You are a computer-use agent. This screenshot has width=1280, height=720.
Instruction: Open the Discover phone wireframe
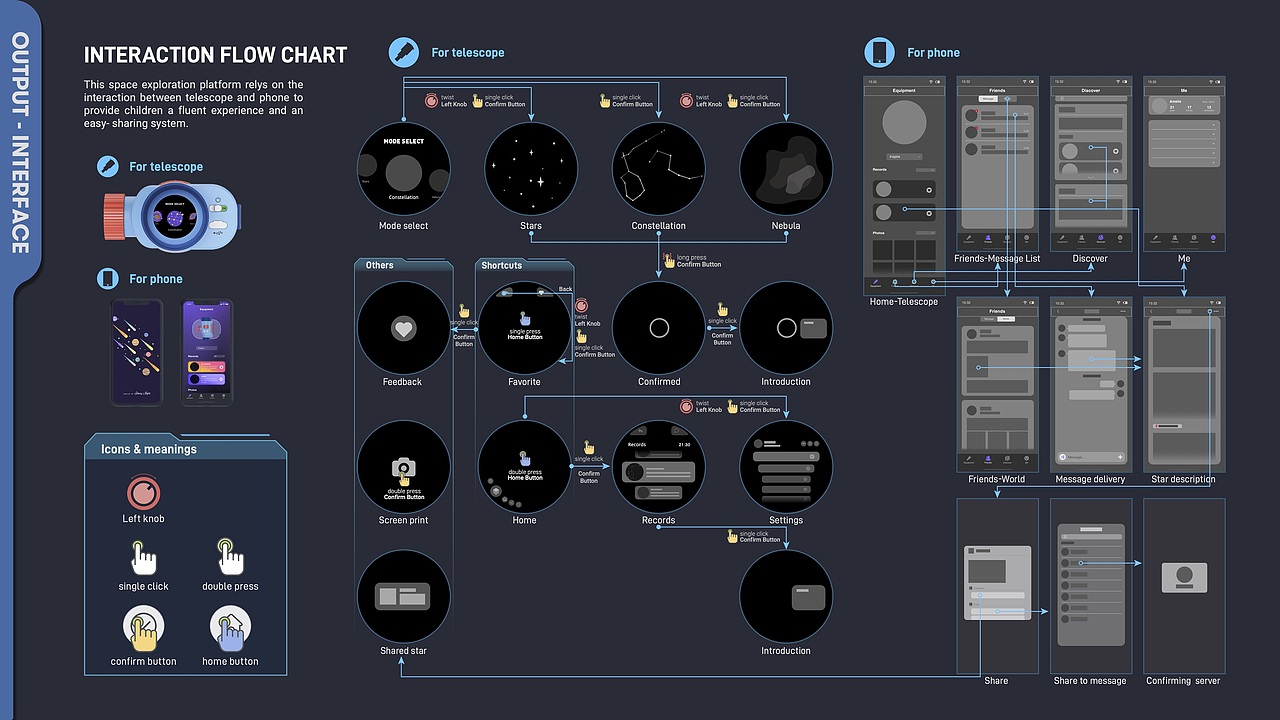1090,163
